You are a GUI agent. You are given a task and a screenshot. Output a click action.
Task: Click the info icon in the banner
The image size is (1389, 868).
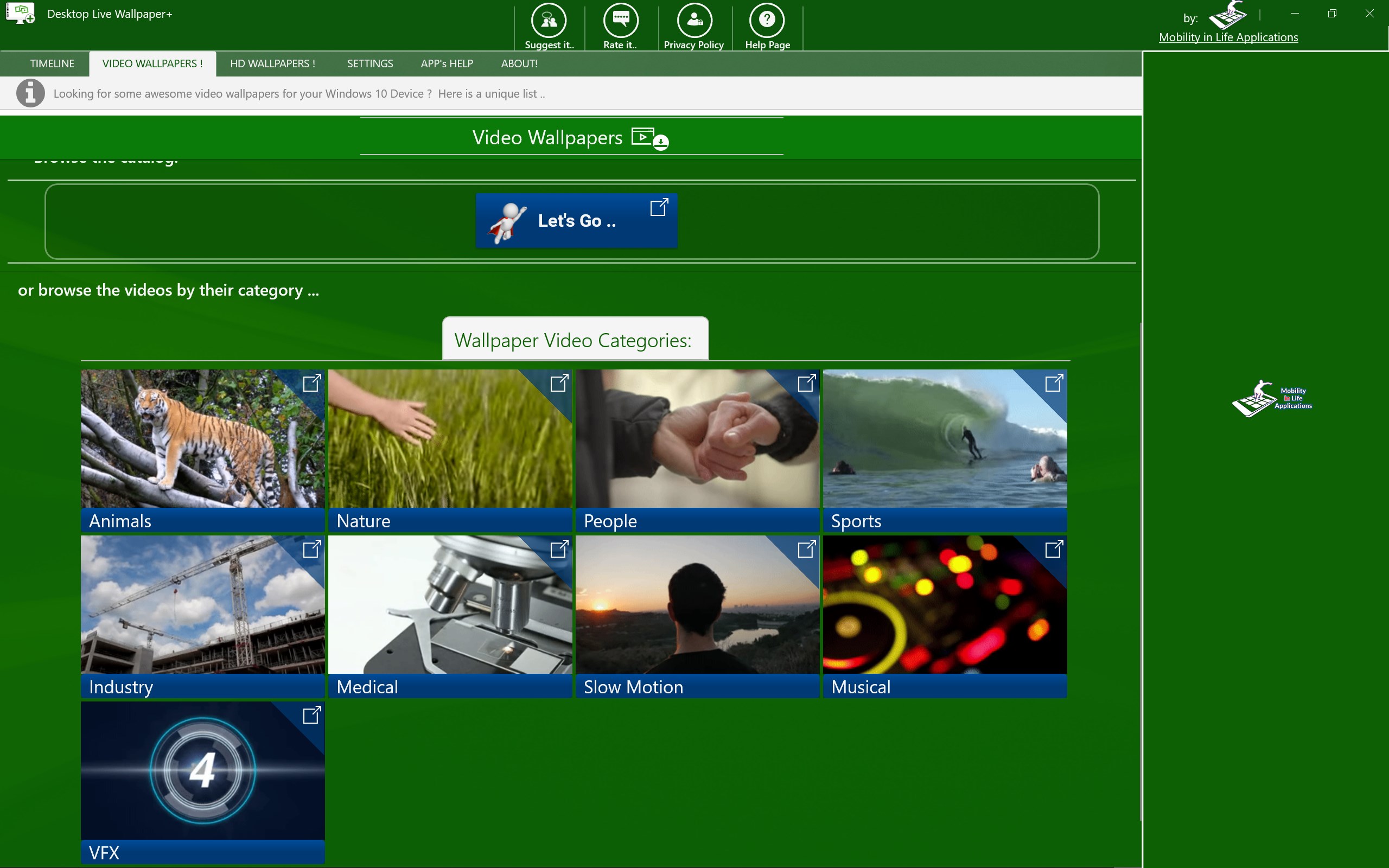pyautogui.click(x=30, y=93)
